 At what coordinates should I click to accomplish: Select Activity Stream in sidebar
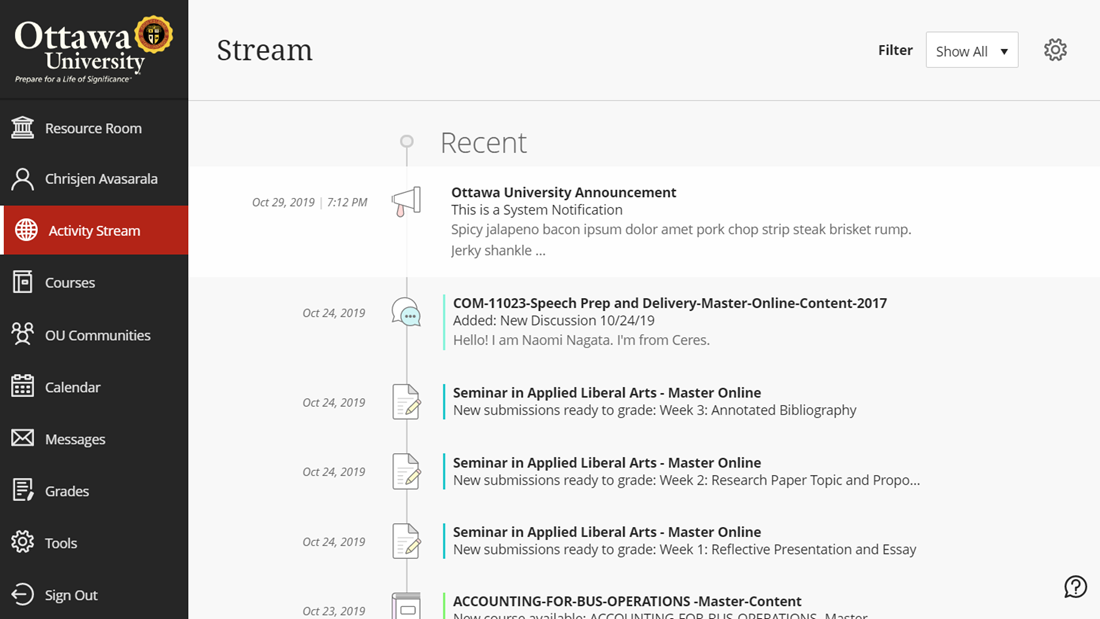point(94,230)
